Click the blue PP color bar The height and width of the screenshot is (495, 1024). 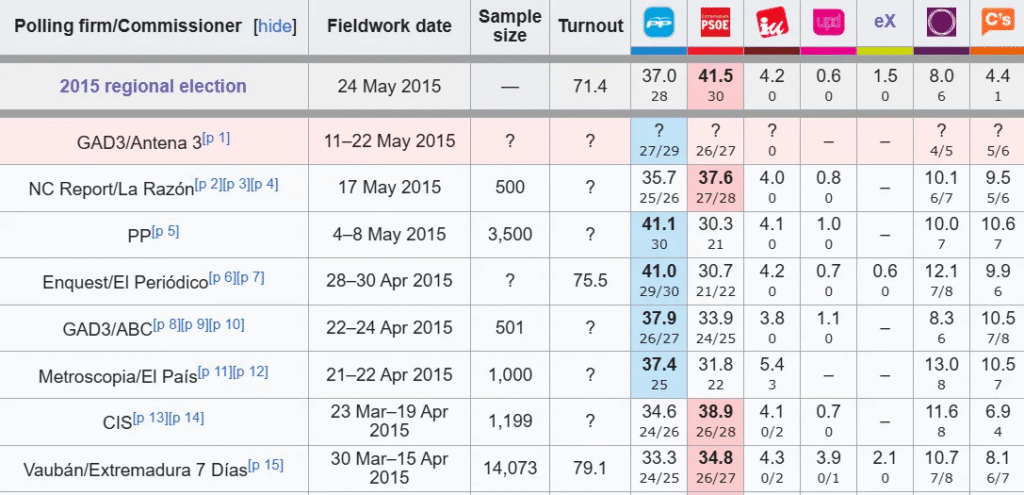(658, 51)
